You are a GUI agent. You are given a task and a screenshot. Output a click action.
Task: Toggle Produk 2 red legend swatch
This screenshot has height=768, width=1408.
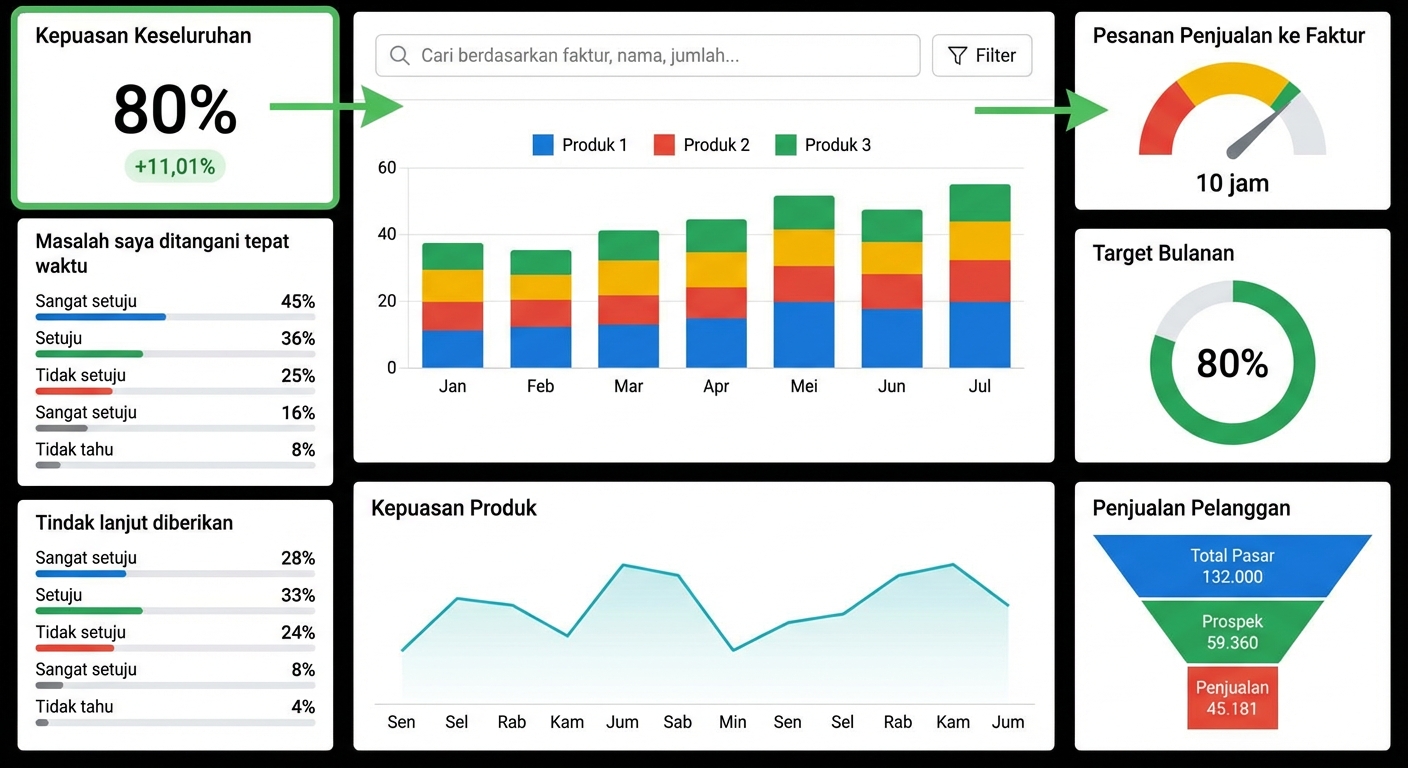point(664,145)
